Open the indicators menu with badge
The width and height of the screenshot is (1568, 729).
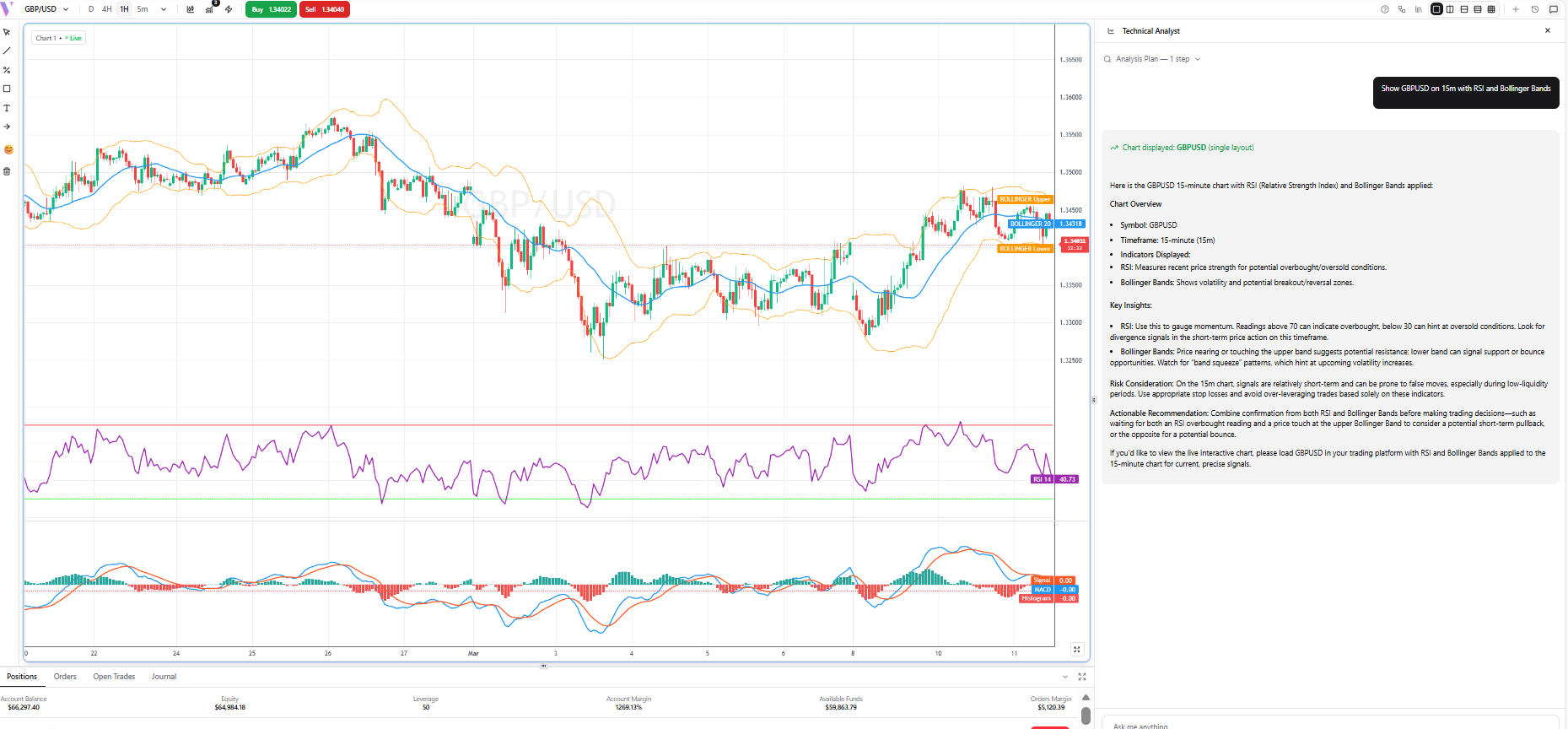(210, 9)
